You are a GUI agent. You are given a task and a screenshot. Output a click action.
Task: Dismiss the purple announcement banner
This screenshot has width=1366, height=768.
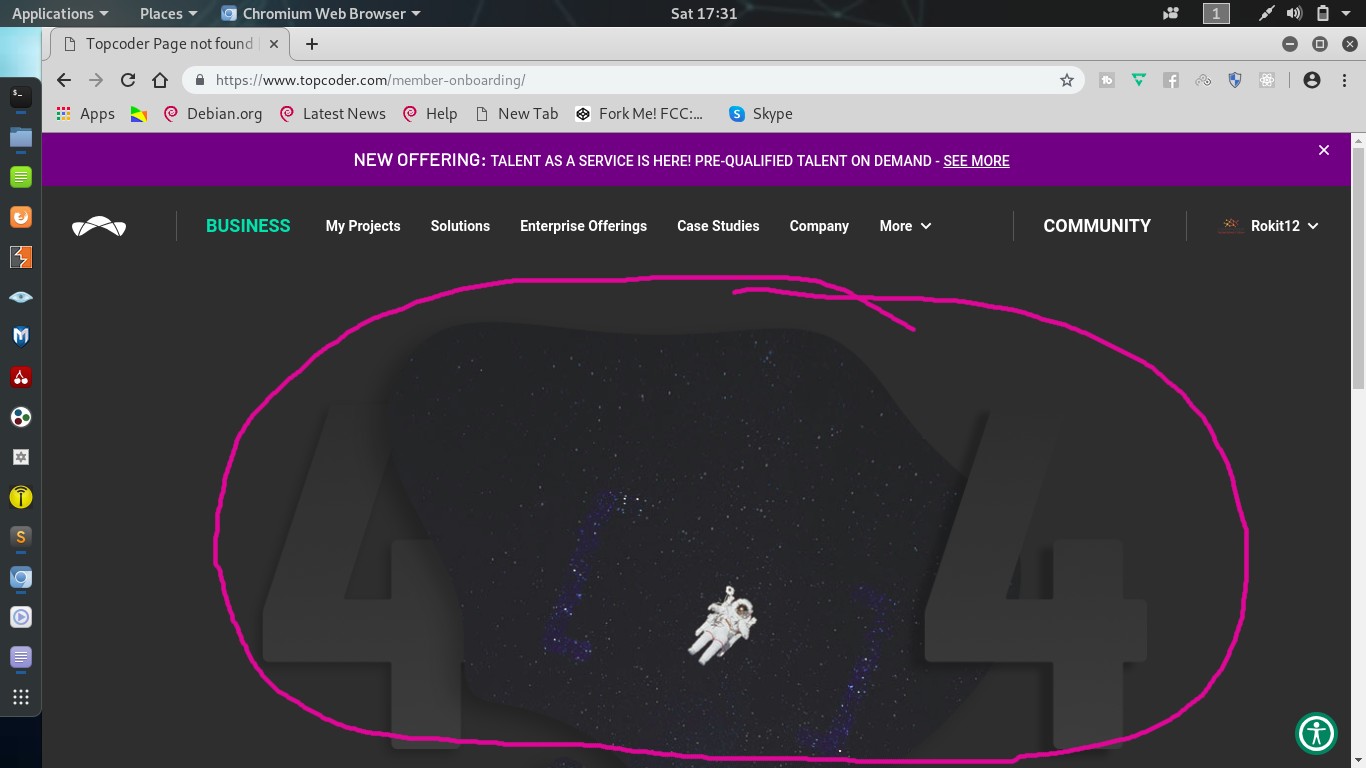1324,150
